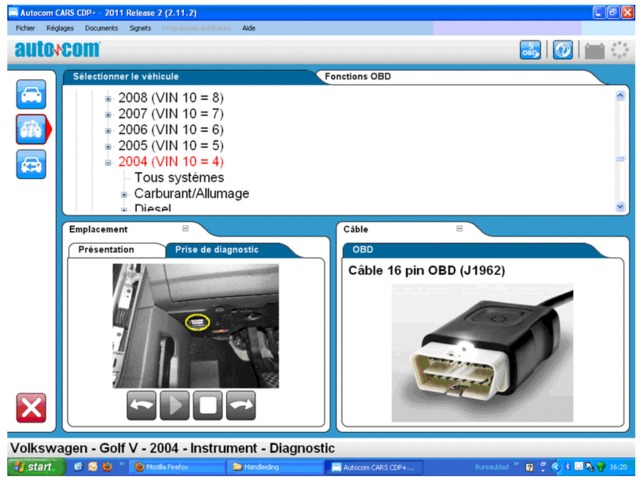Switch to Handleiding folder taskbar window

[275, 467]
